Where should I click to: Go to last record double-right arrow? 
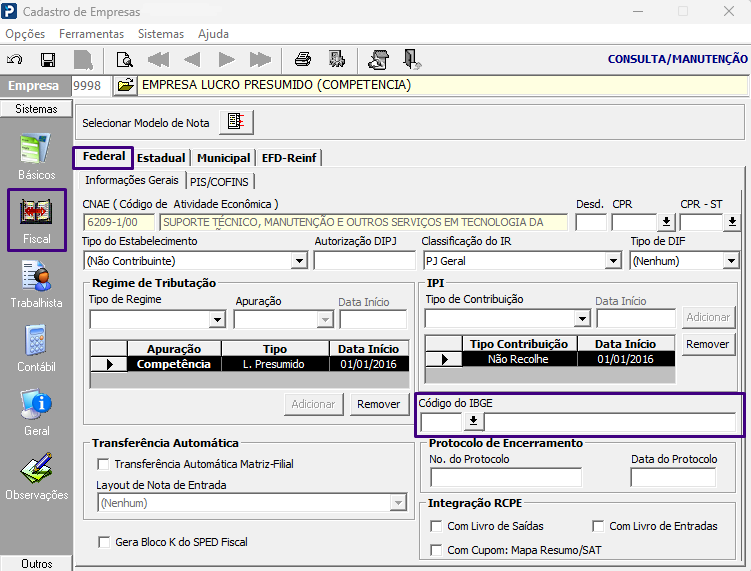pos(260,59)
